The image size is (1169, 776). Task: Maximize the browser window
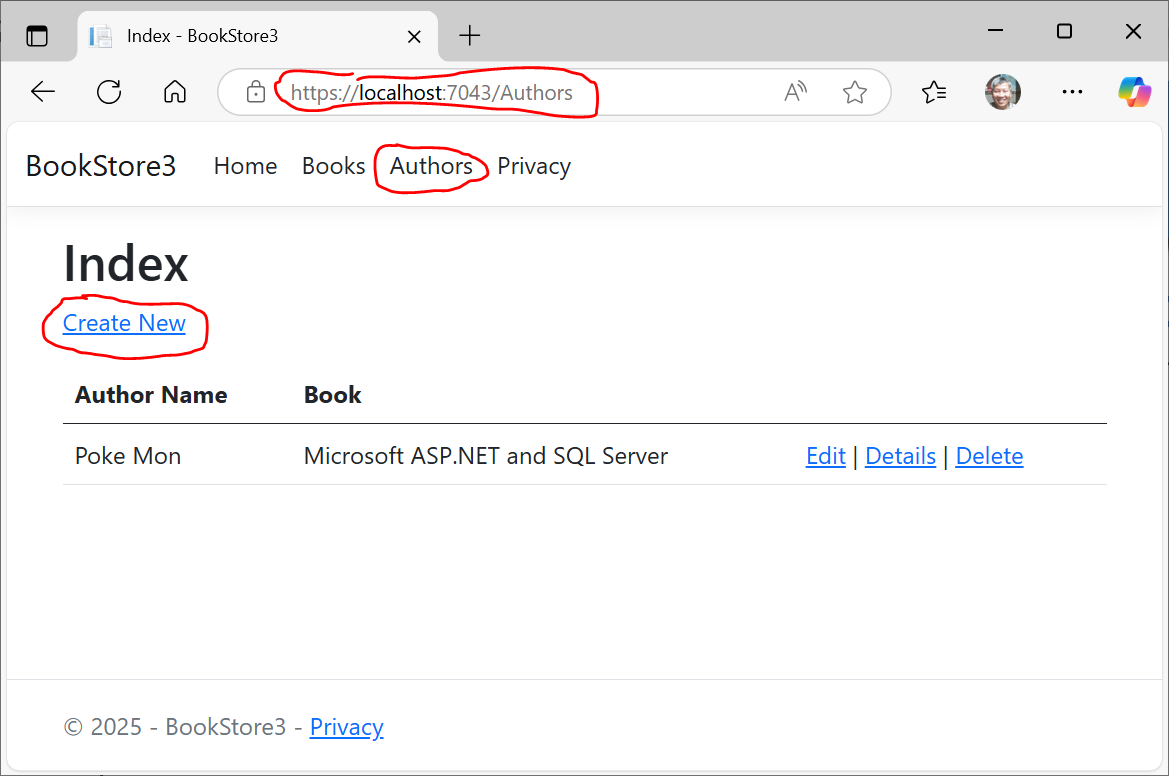[1065, 31]
